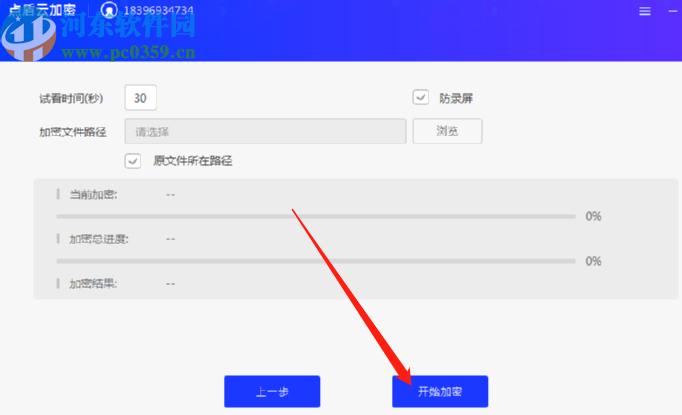The height and width of the screenshot is (415, 682).
Task: Click the trial time input showing 30
Action: 140,98
